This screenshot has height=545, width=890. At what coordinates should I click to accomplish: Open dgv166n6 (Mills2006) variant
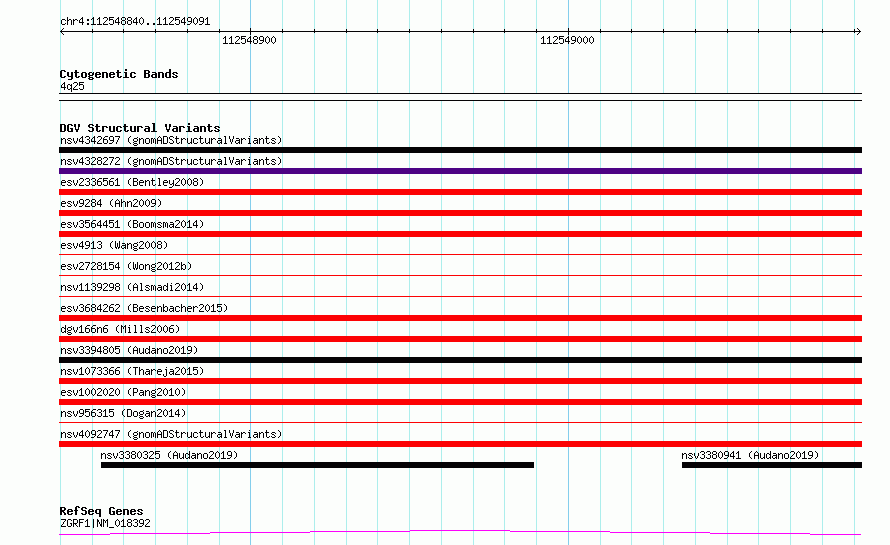[120, 329]
